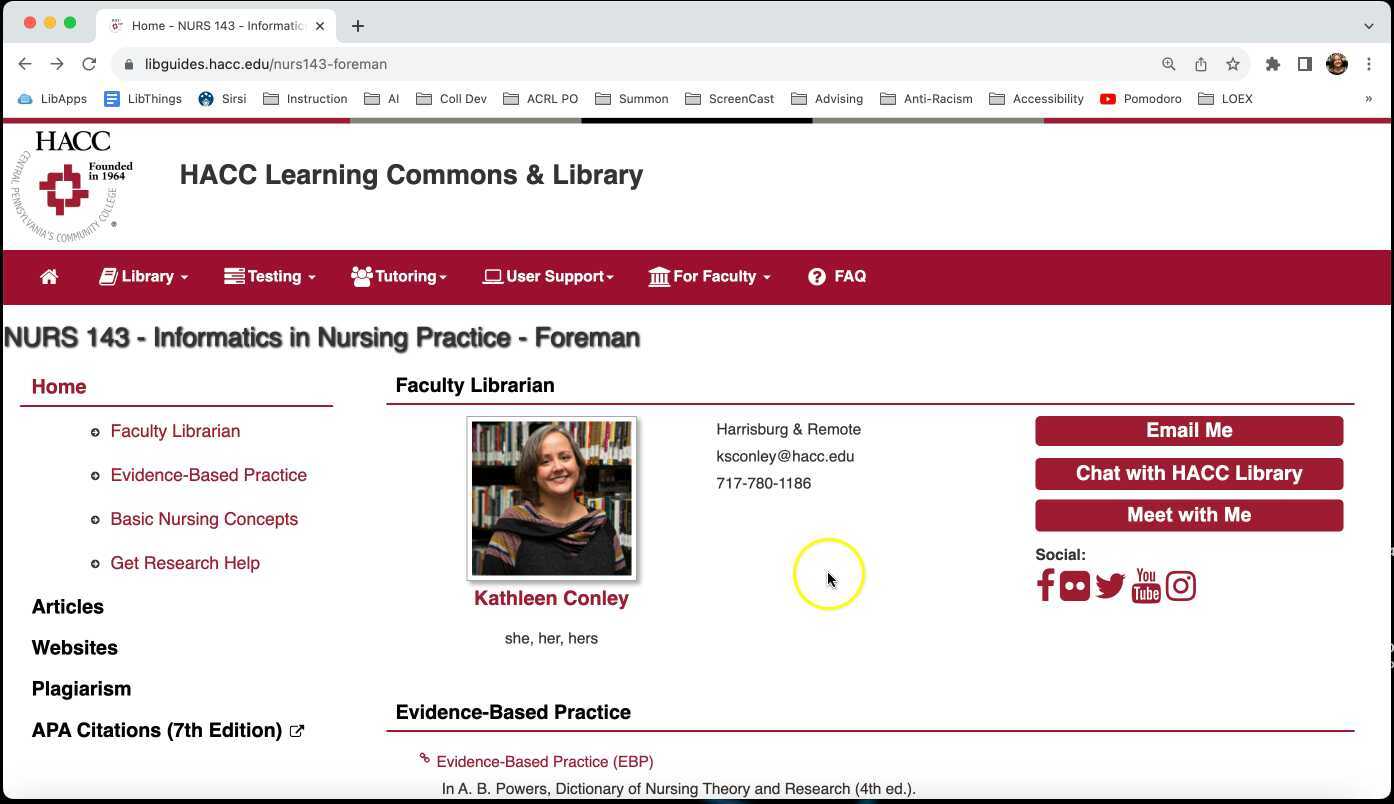
Task: Click the home icon in the red navigation bar
Action: pyautogui.click(x=49, y=276)
